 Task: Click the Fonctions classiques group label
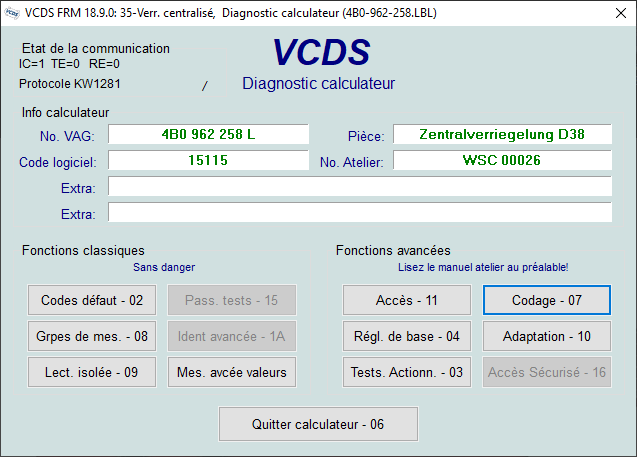coord(83,250)
